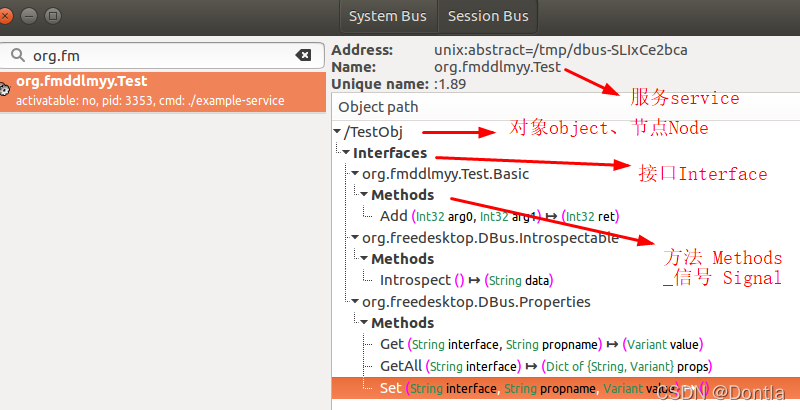The width and height of the screenshot is (800, 410).
Task: Collapse org.freedesktop.DBus.Introspectable interface
Action: [355, 237]
